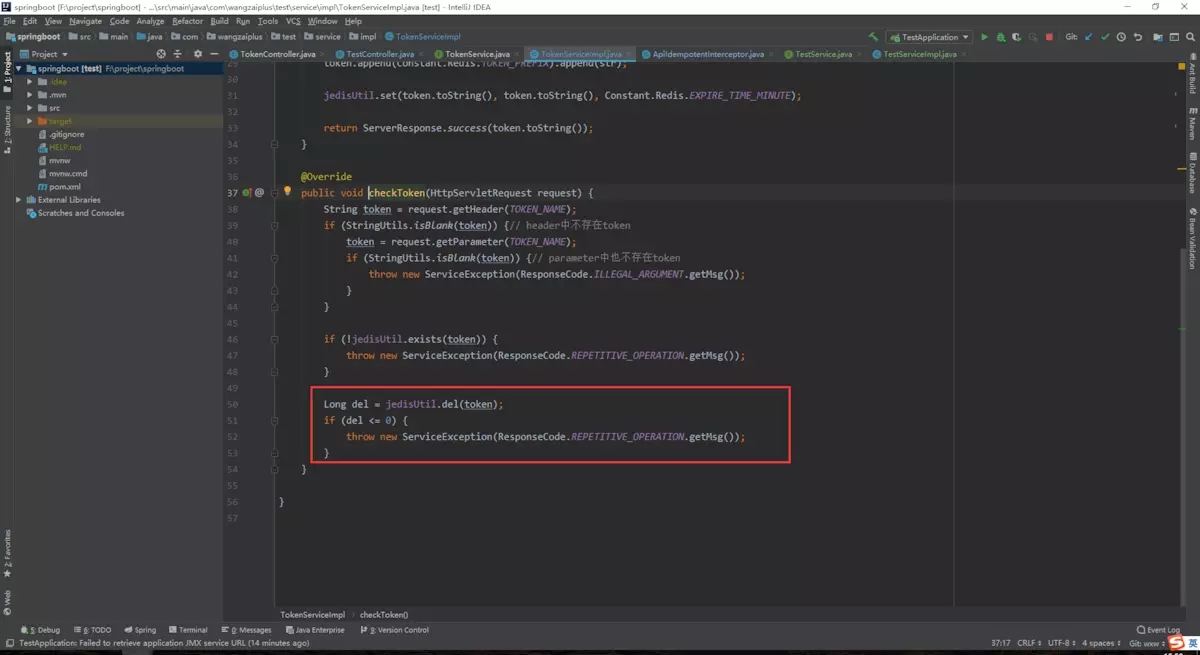Switch to the ApiIdempotentInterceptor.java tab
Image resolution: width=1200 pixels, height=655 pixels.
[x=708, y=54]
